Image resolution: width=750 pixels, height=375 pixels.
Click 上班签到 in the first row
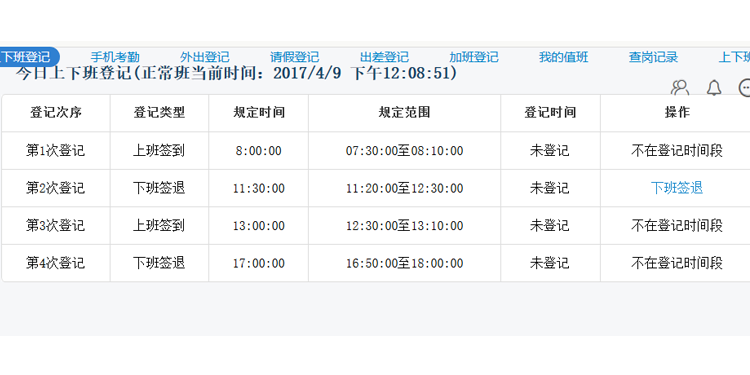click(159, 151)
